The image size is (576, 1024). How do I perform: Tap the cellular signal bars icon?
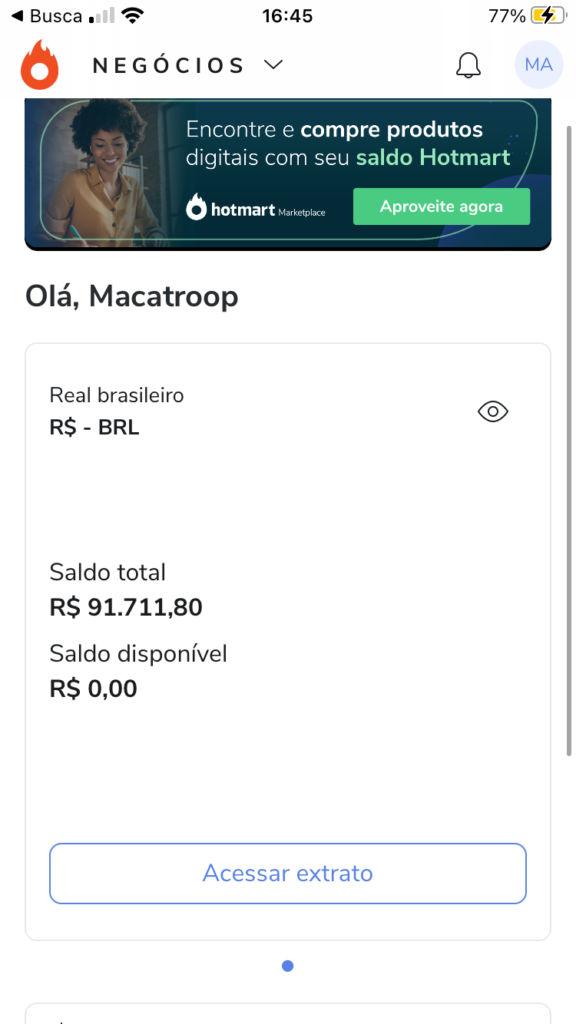click(101, 16)
